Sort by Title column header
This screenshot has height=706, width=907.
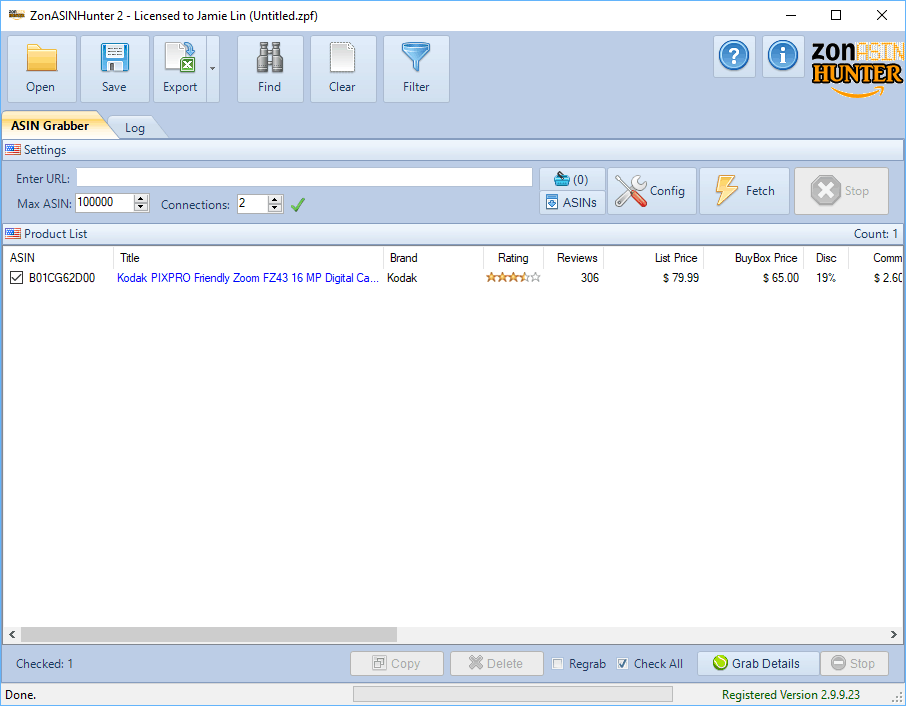pos(248,258)
